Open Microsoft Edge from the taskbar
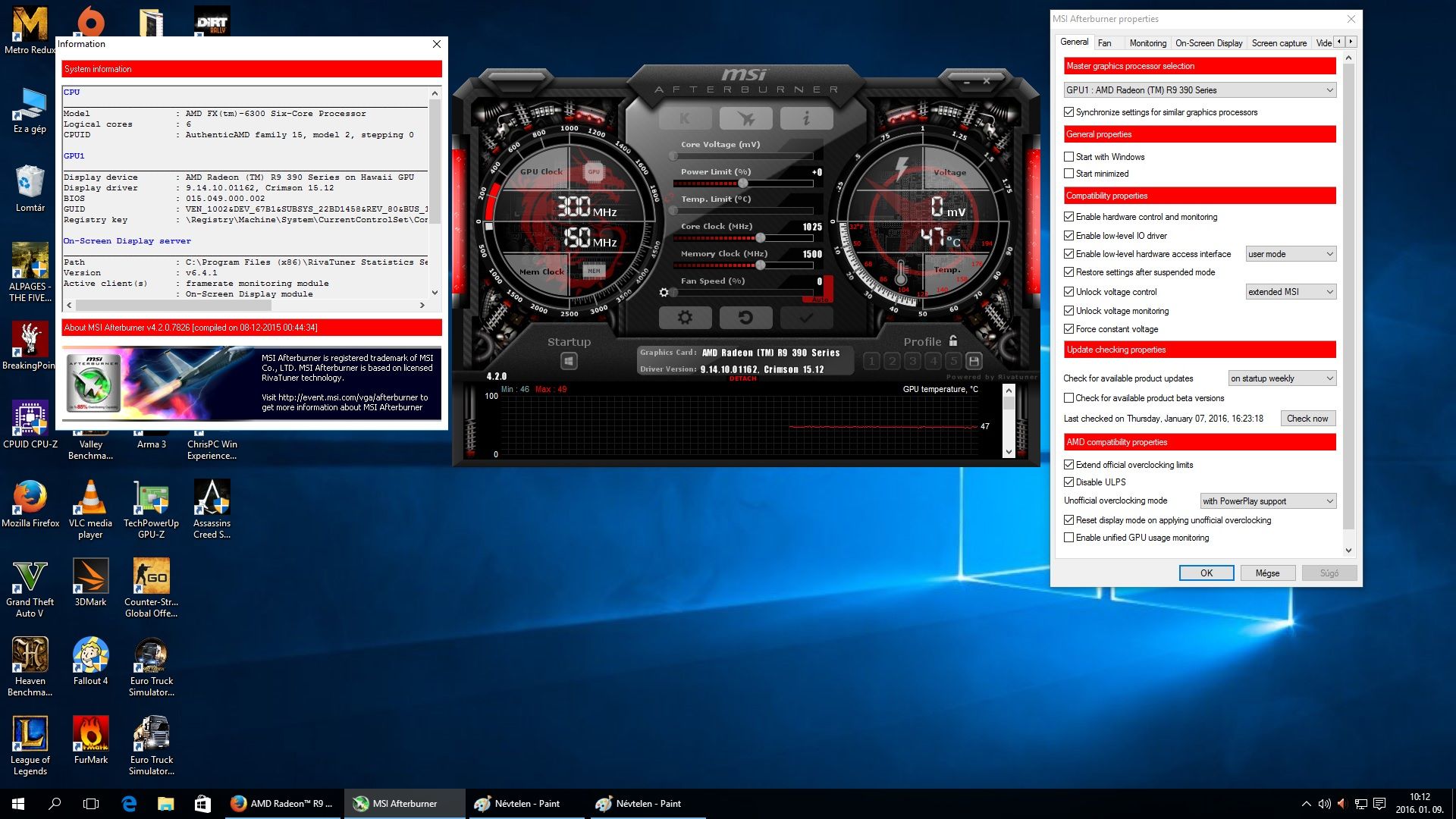Viewport: 1456px width, 819px height. (x=129, y=804)
